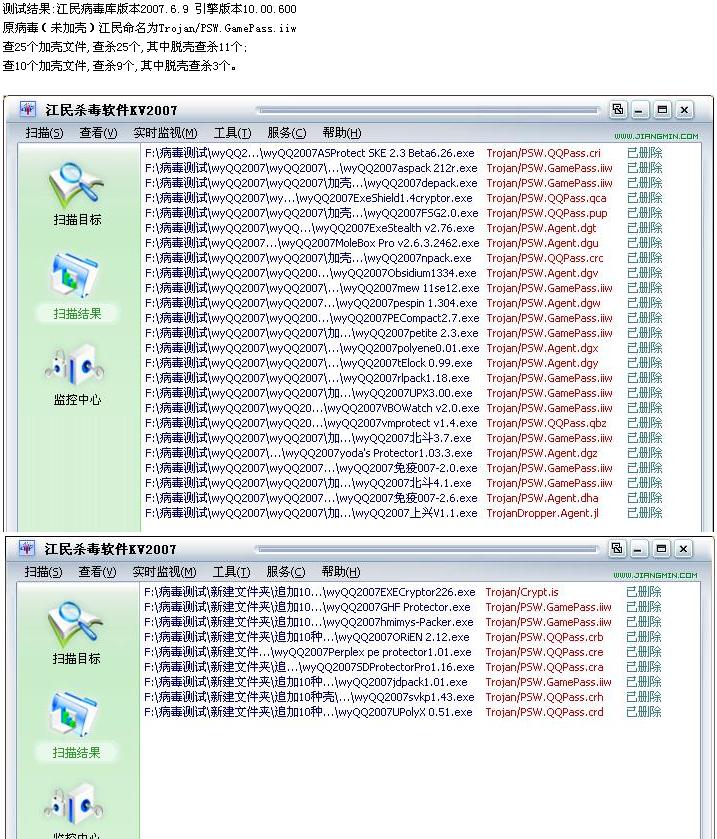Click virus name Trojan/PSW.Agent.dha
The height and width of the screenshot is (839, 717).
click(x=542, y=498)
